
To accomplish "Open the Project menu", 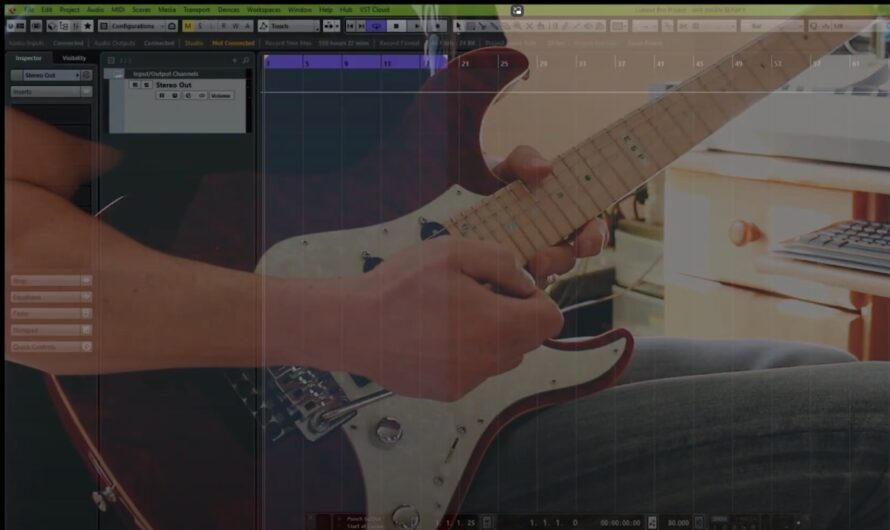I will point(69,10).
